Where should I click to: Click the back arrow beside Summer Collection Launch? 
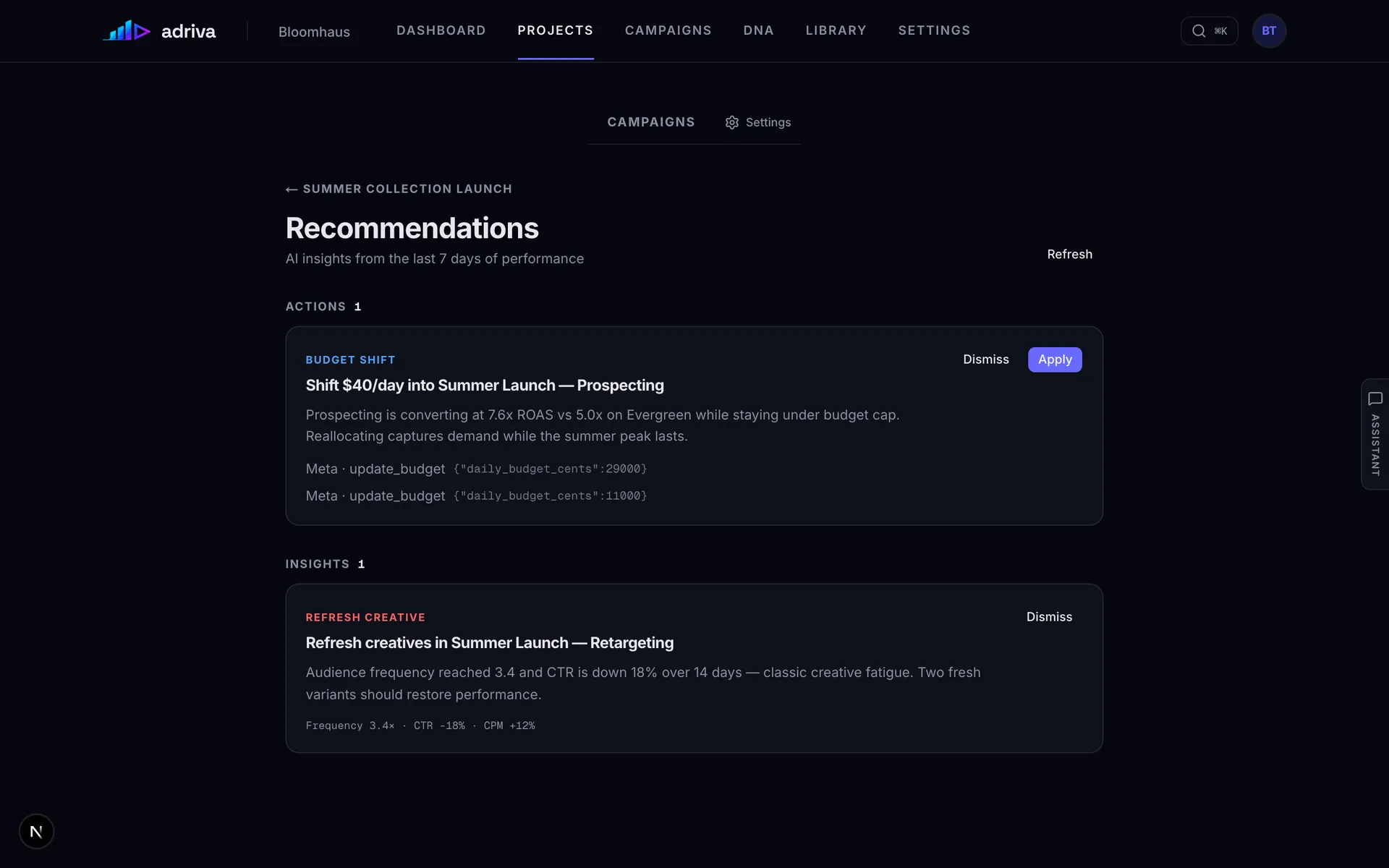click(292, 190)
